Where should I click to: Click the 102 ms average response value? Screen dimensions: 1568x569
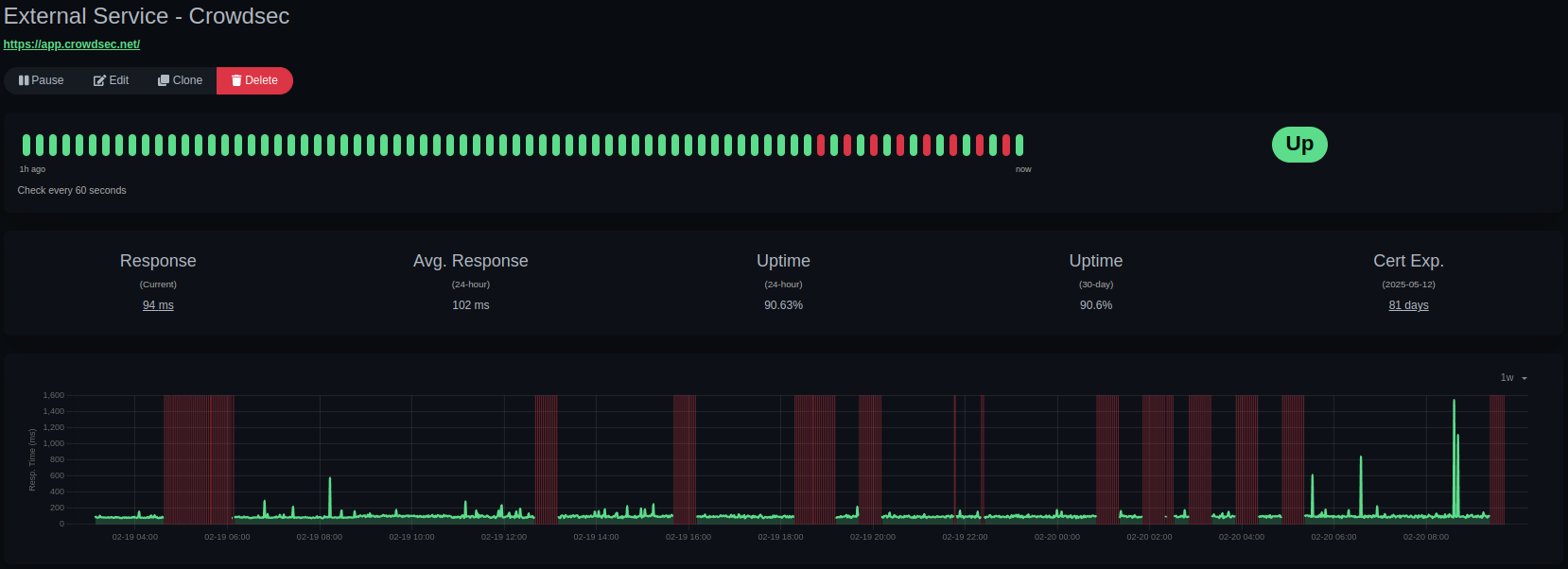coord(471,305)
